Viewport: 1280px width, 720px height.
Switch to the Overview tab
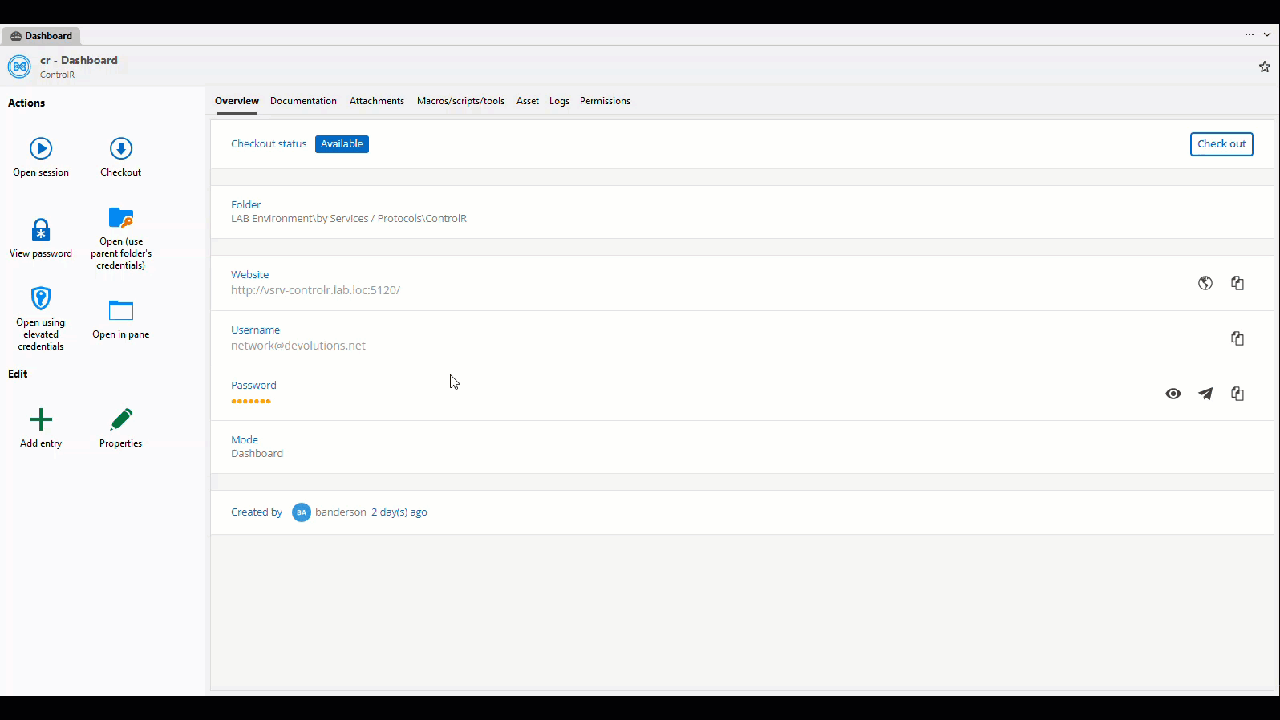click(x=237, y=101)
